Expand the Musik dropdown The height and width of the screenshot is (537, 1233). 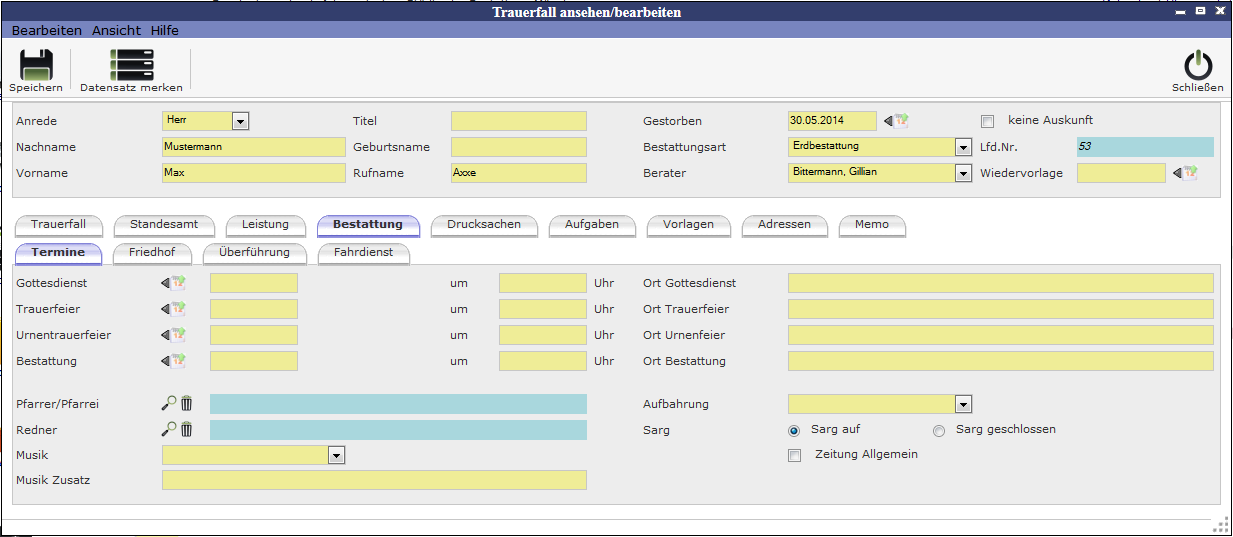click(337, 456)
